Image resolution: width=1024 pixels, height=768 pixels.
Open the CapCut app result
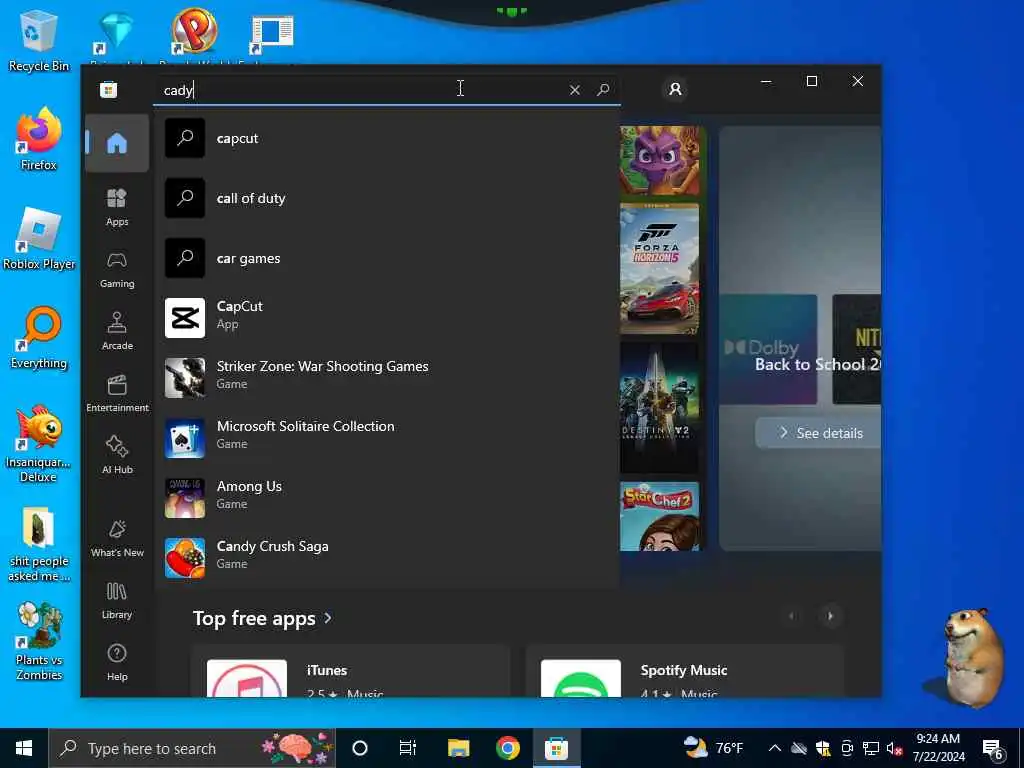[x=387, y=318]
